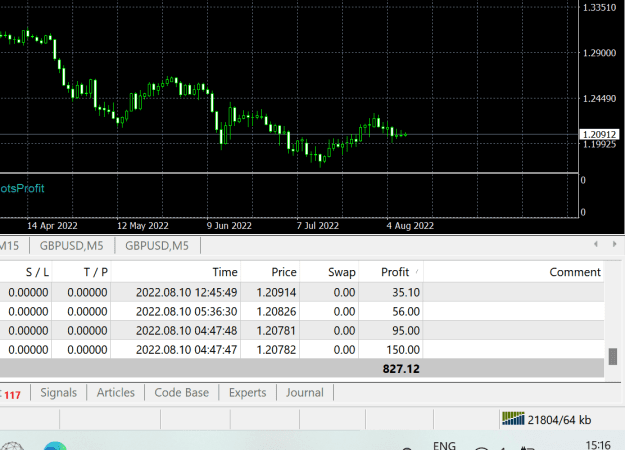625x450 pixels.
Task: Click profit value 150.00
Action: 403,350
